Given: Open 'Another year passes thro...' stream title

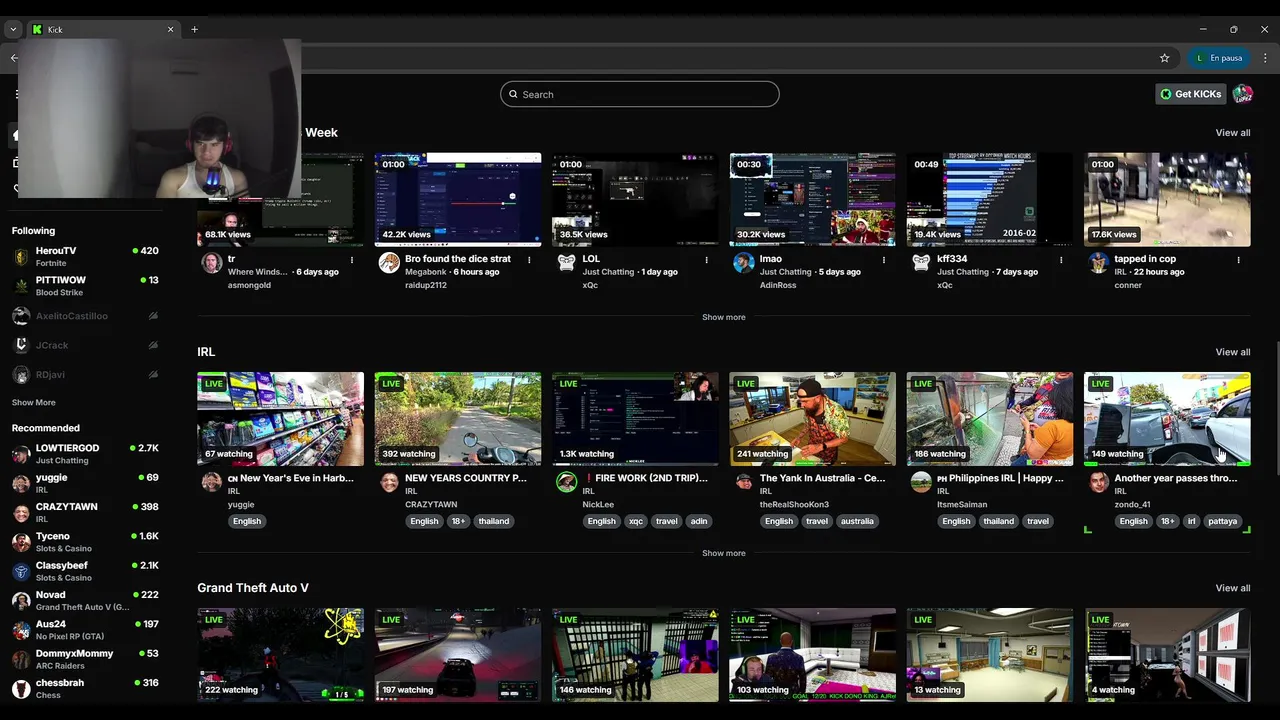Looking at the screenshot, I should point(1176,478).
